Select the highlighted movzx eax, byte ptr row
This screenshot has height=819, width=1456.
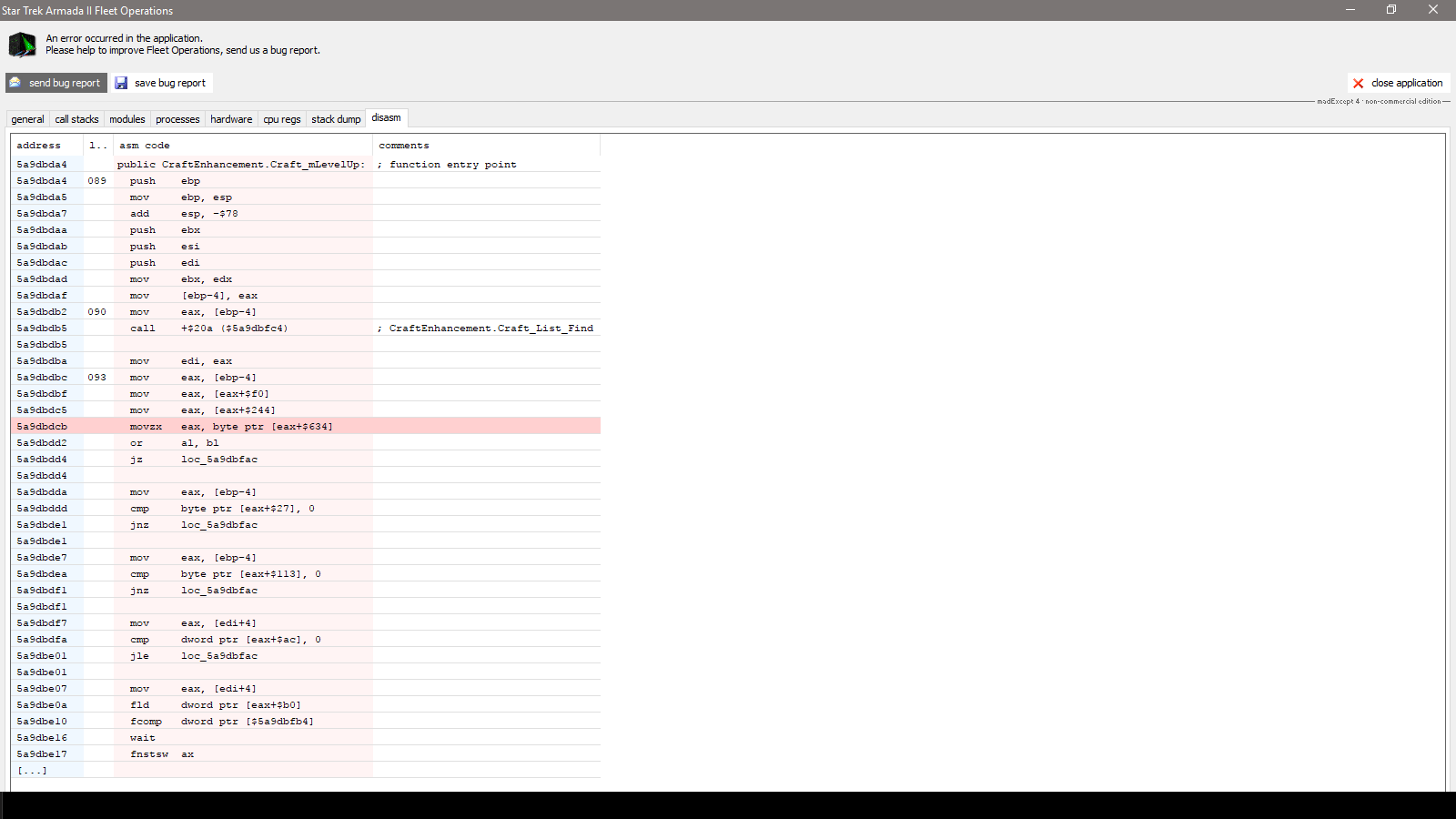click(x=306, y=426)
